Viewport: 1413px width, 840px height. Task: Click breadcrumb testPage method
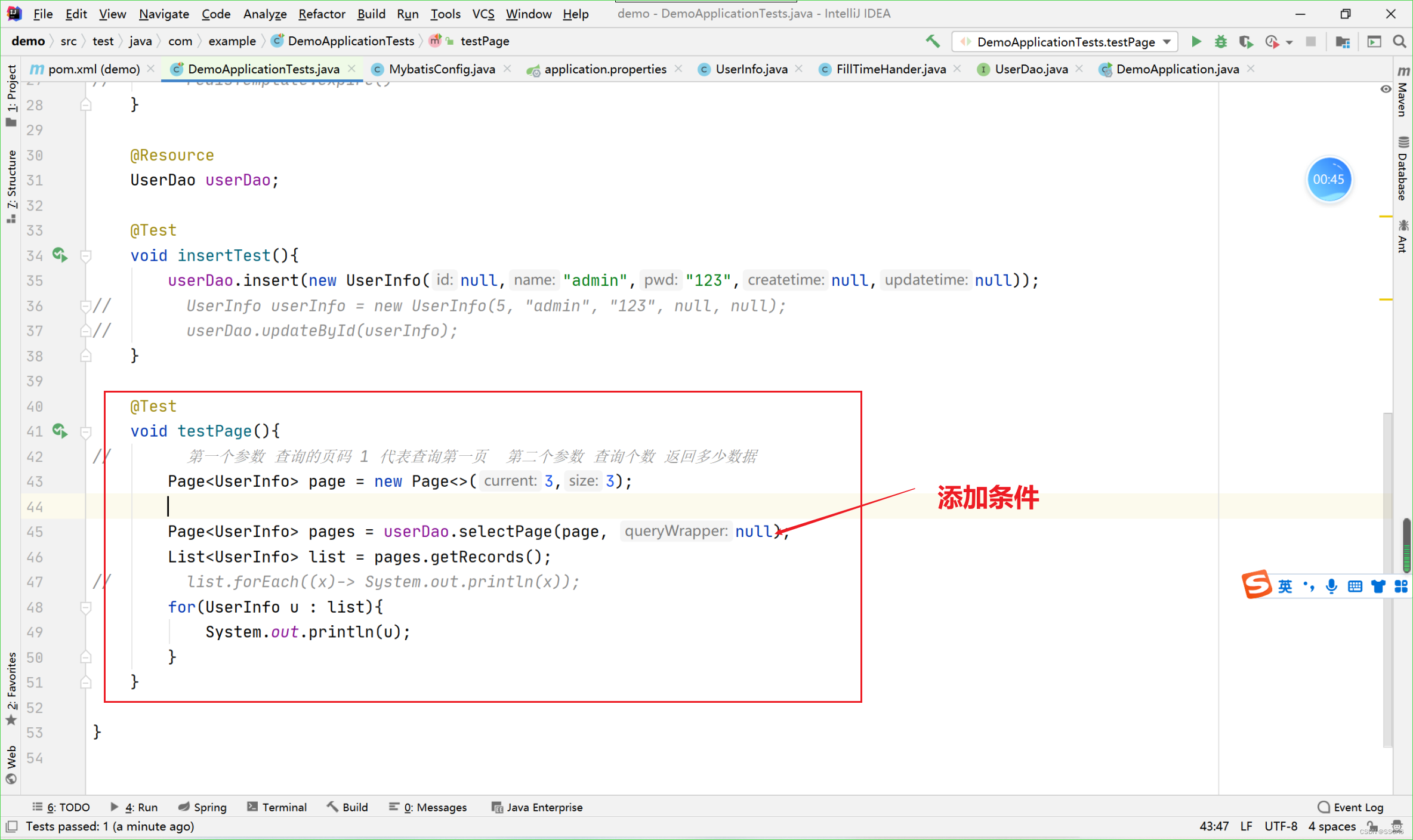470,41
